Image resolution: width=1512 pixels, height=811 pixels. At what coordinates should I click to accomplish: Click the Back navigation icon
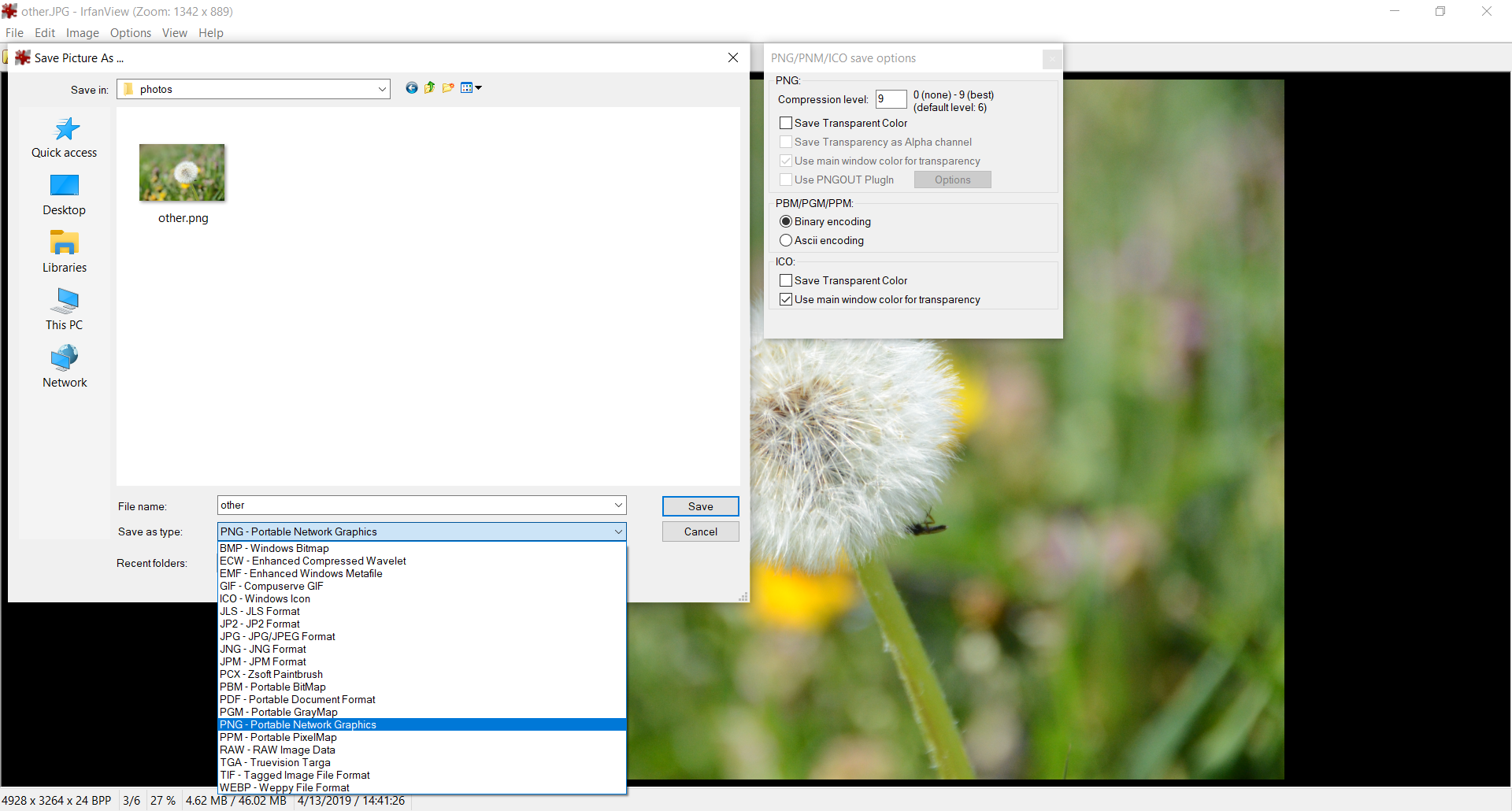411,88
